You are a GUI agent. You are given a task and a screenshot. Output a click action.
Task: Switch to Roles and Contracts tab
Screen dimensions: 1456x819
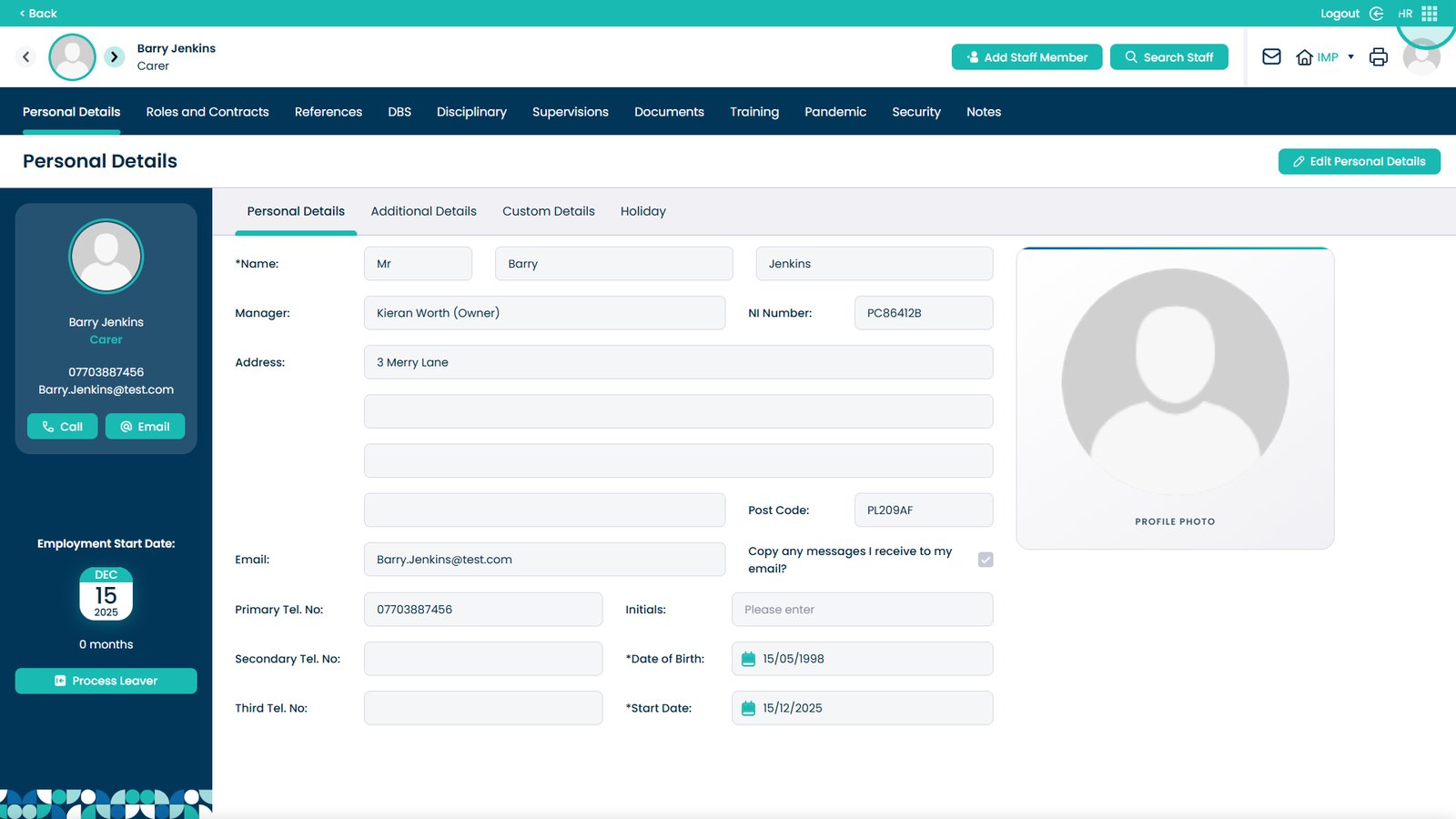(x=207, y=112)
